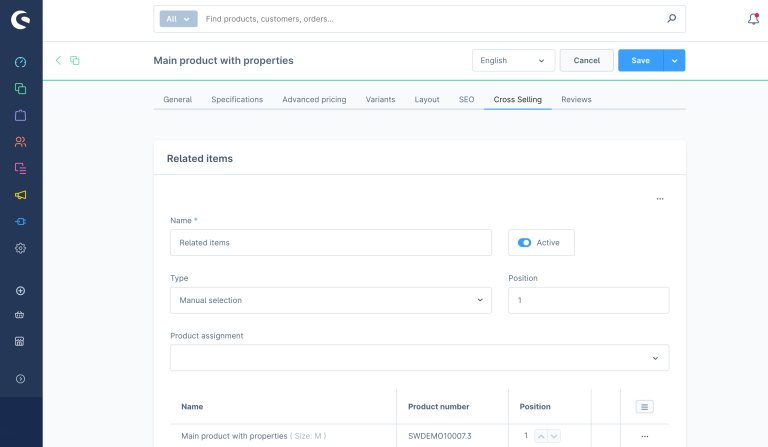Switch to the Advanced pricing tab
Image resolution: width=768 pixels, height=447 pixels.
tap(314, 99)
